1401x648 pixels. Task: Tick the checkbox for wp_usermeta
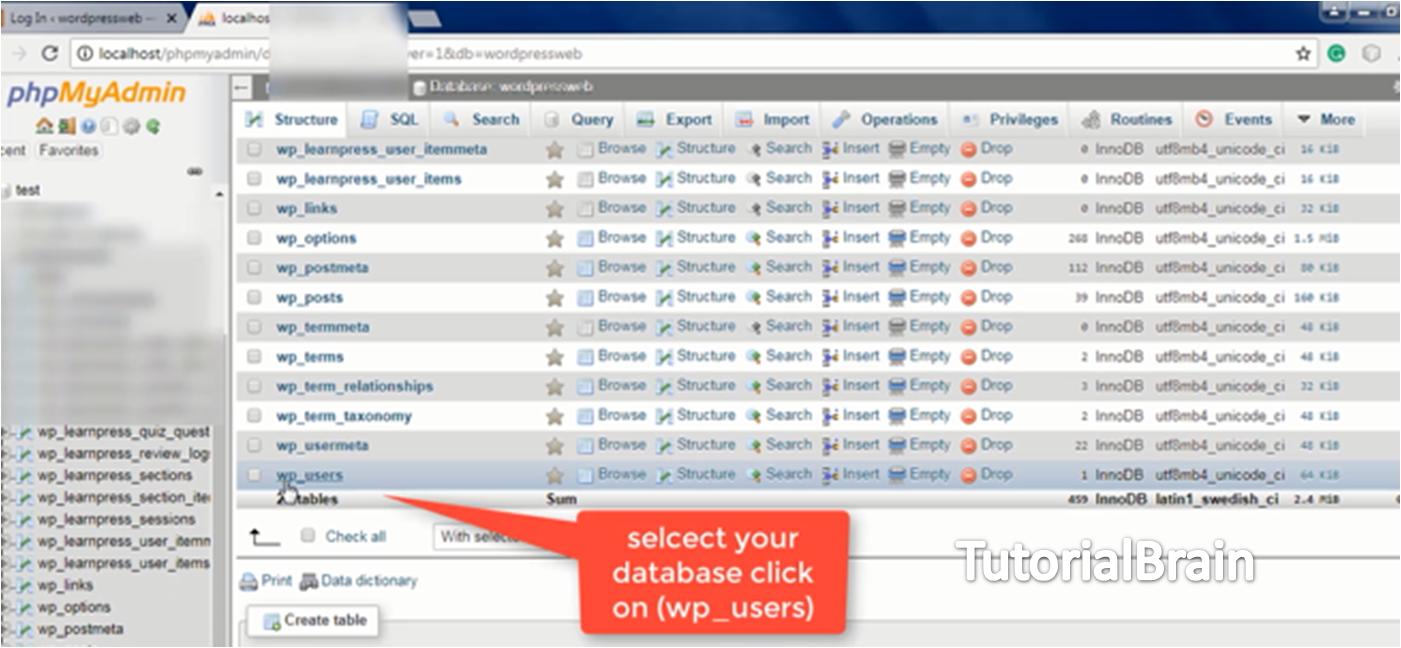pyautogui.click(x=255, y=445)
